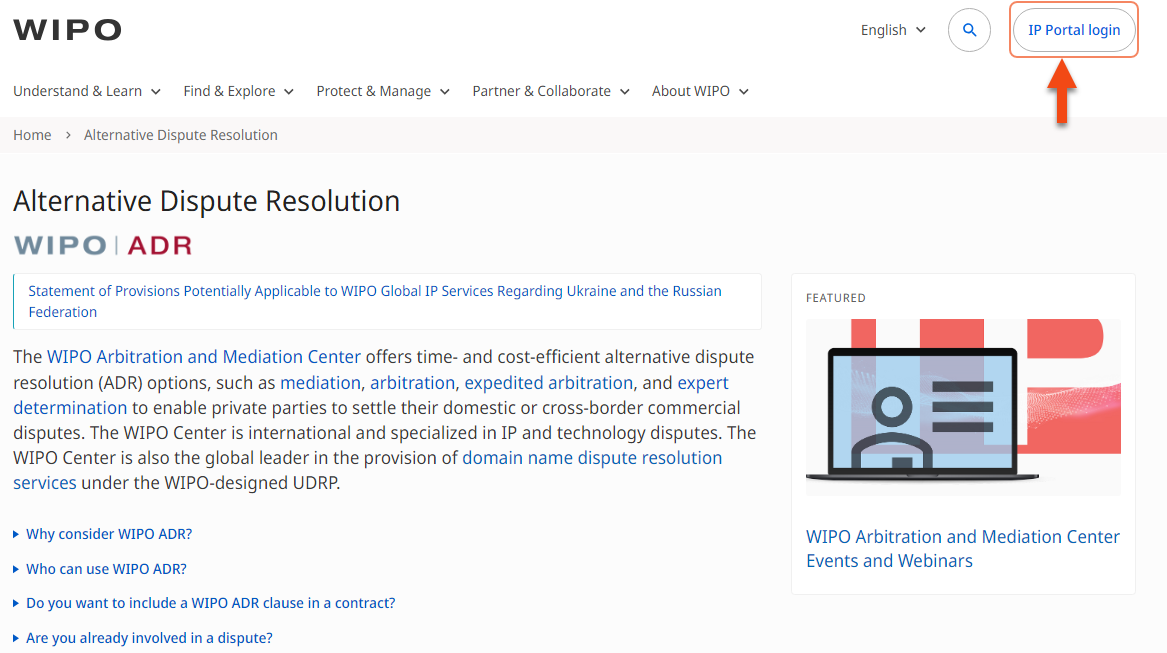Expand the About WIPO menu
The width and height of the screenshot is (1167, 653).
700,91
